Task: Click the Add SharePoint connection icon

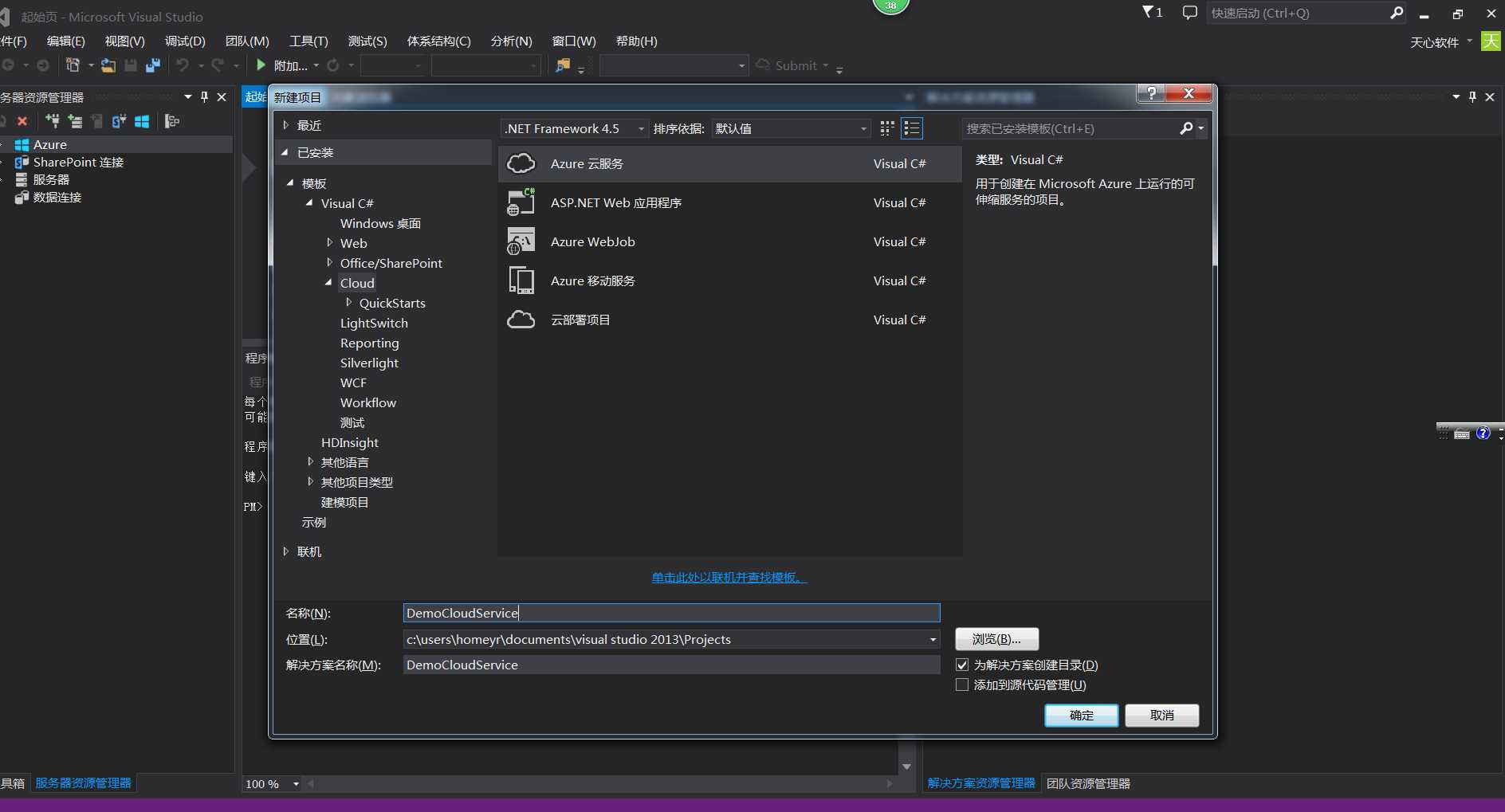Action: point(120,121)
